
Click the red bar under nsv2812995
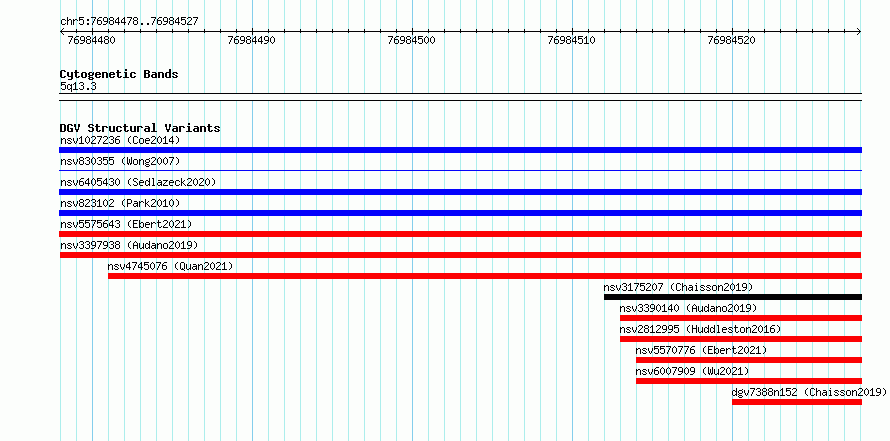(x=741, y=339)
